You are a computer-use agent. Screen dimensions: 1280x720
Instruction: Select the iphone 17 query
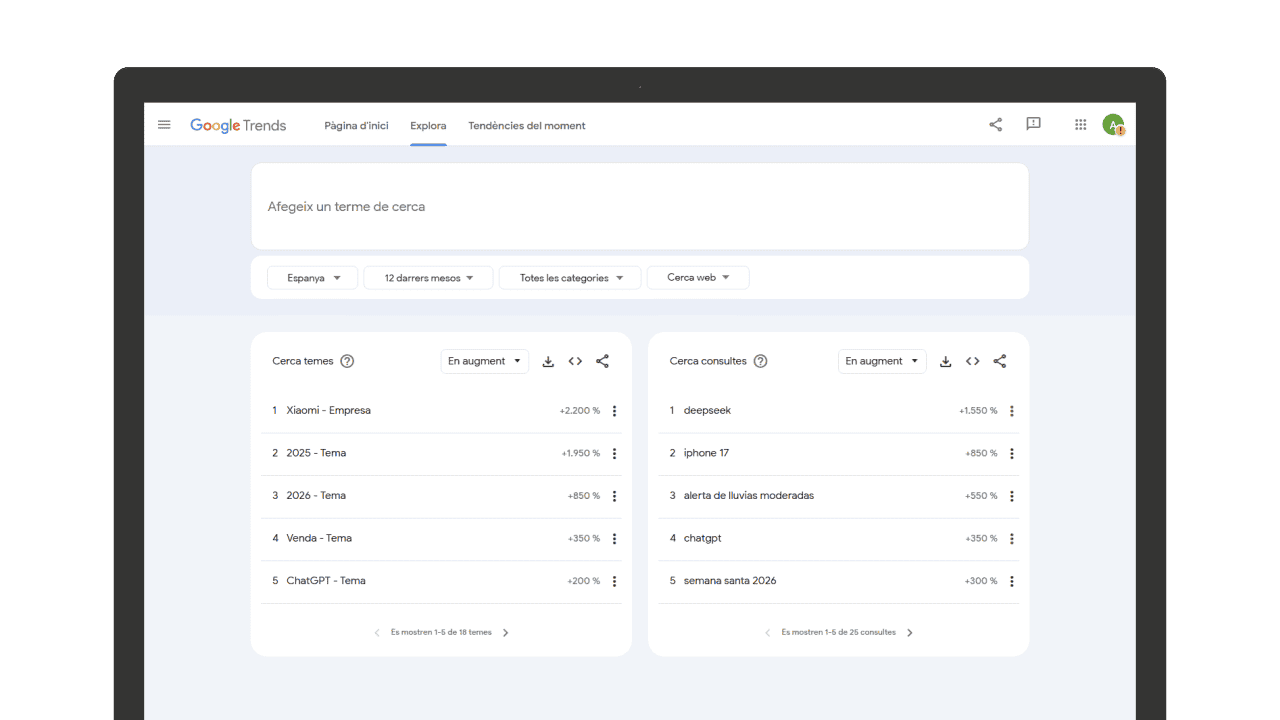click(706, 453)
